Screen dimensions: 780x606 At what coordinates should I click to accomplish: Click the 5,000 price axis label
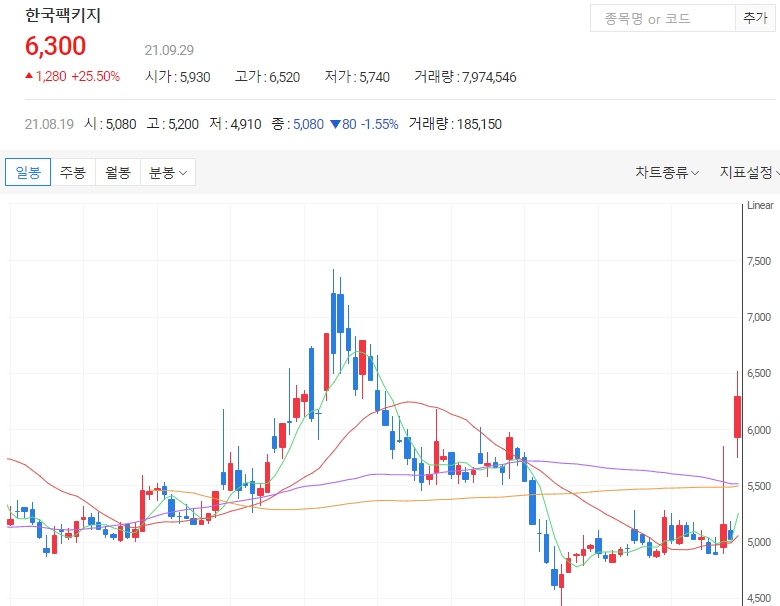tap(759, 542)
